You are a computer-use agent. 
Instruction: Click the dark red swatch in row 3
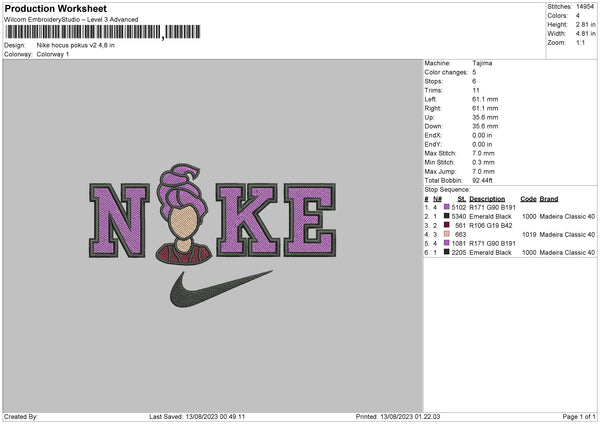(x=447, y=225)
